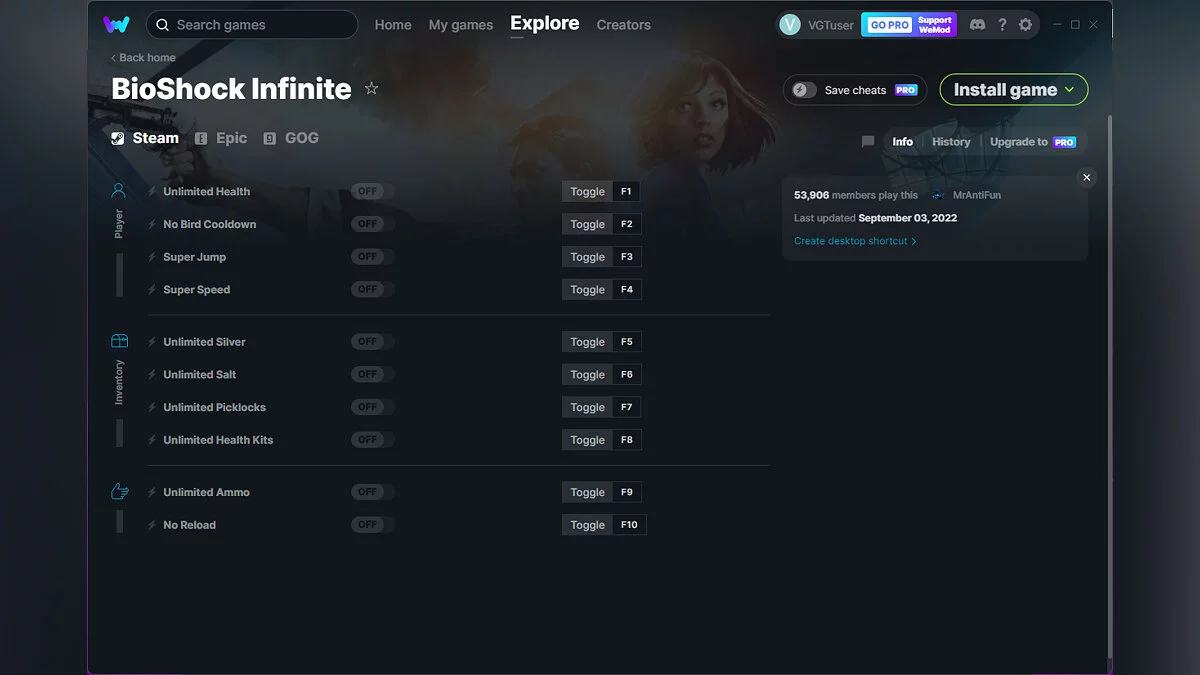Close the info panel with X

[1087, 177]
